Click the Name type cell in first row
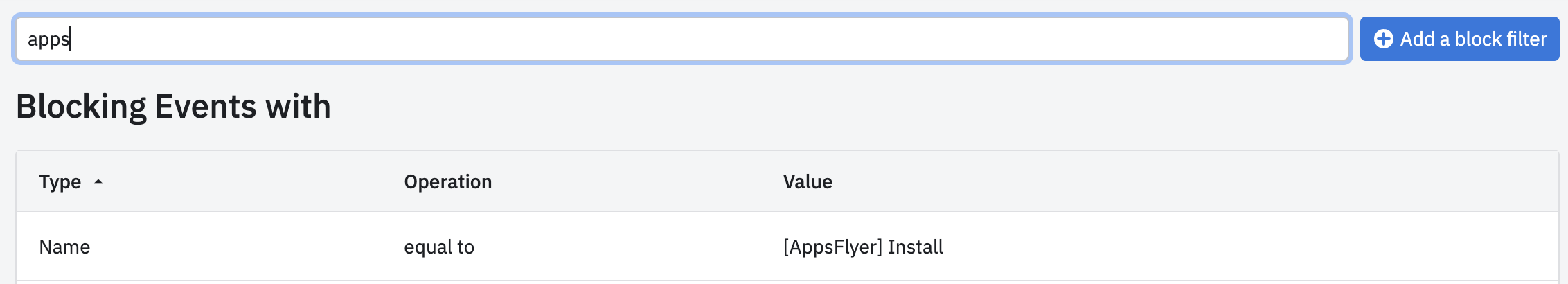This screenshot has height=284, width=1568. coord(64,247)
